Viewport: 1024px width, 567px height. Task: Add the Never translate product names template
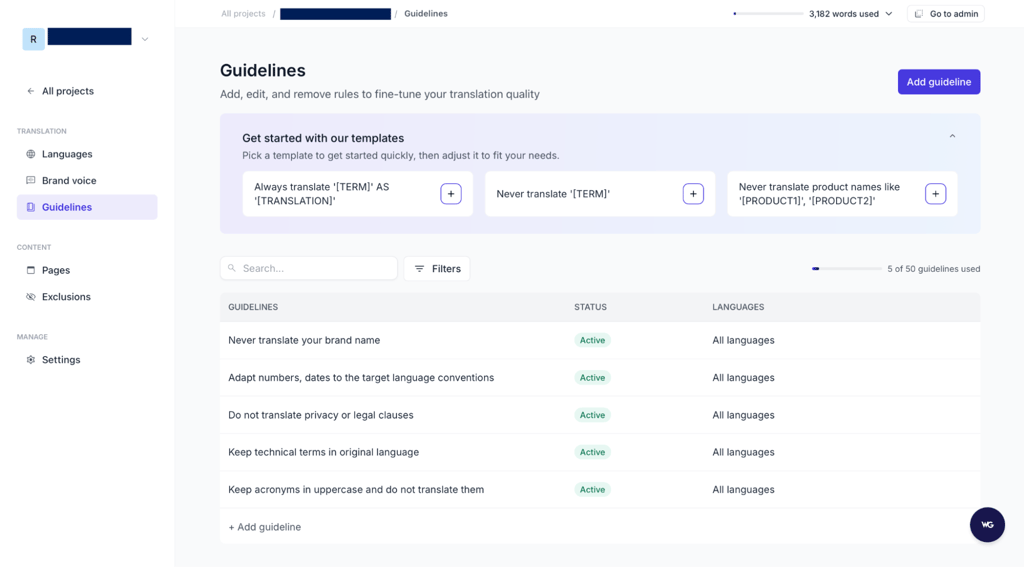tap(935, 194)
